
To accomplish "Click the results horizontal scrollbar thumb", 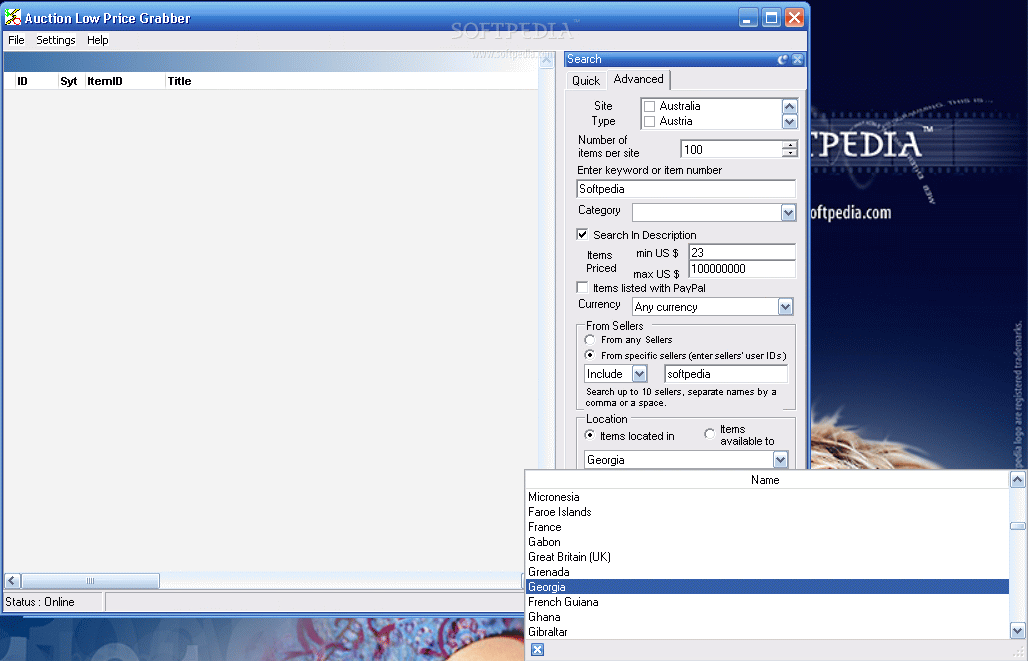I will coord(90,581).
